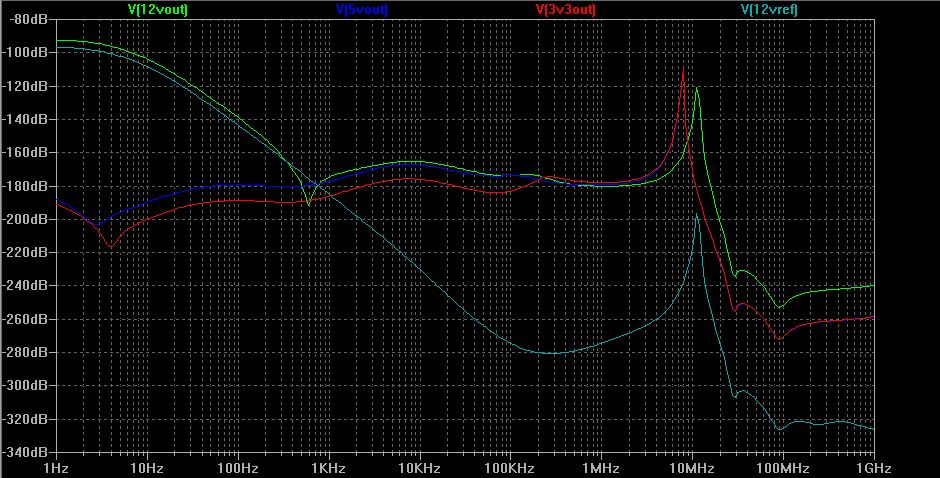The image size is (940, 478).
Task: Click the -300dB axis label
Action: click(x=25, y=386)
